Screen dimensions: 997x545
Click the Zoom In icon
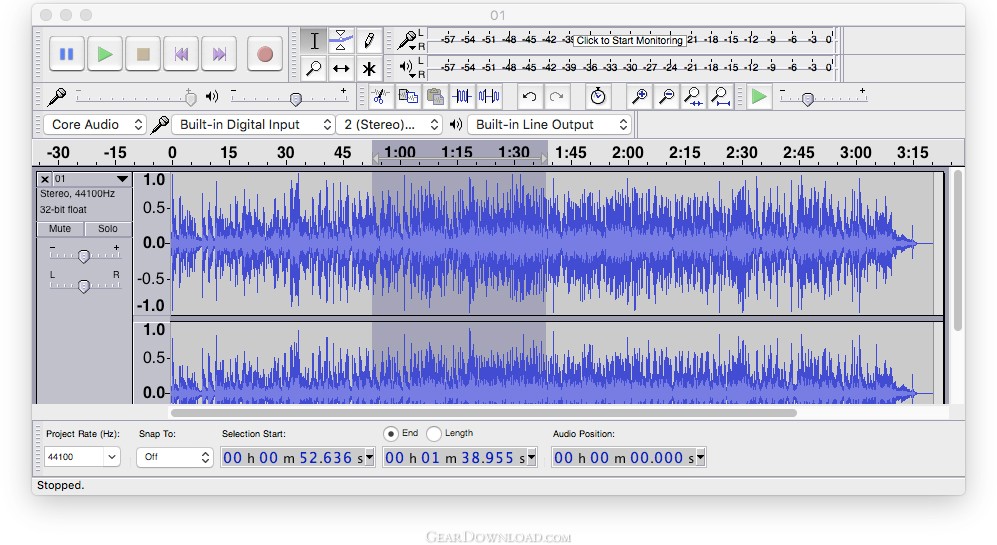pyautogui.click(x=639, y=97)
